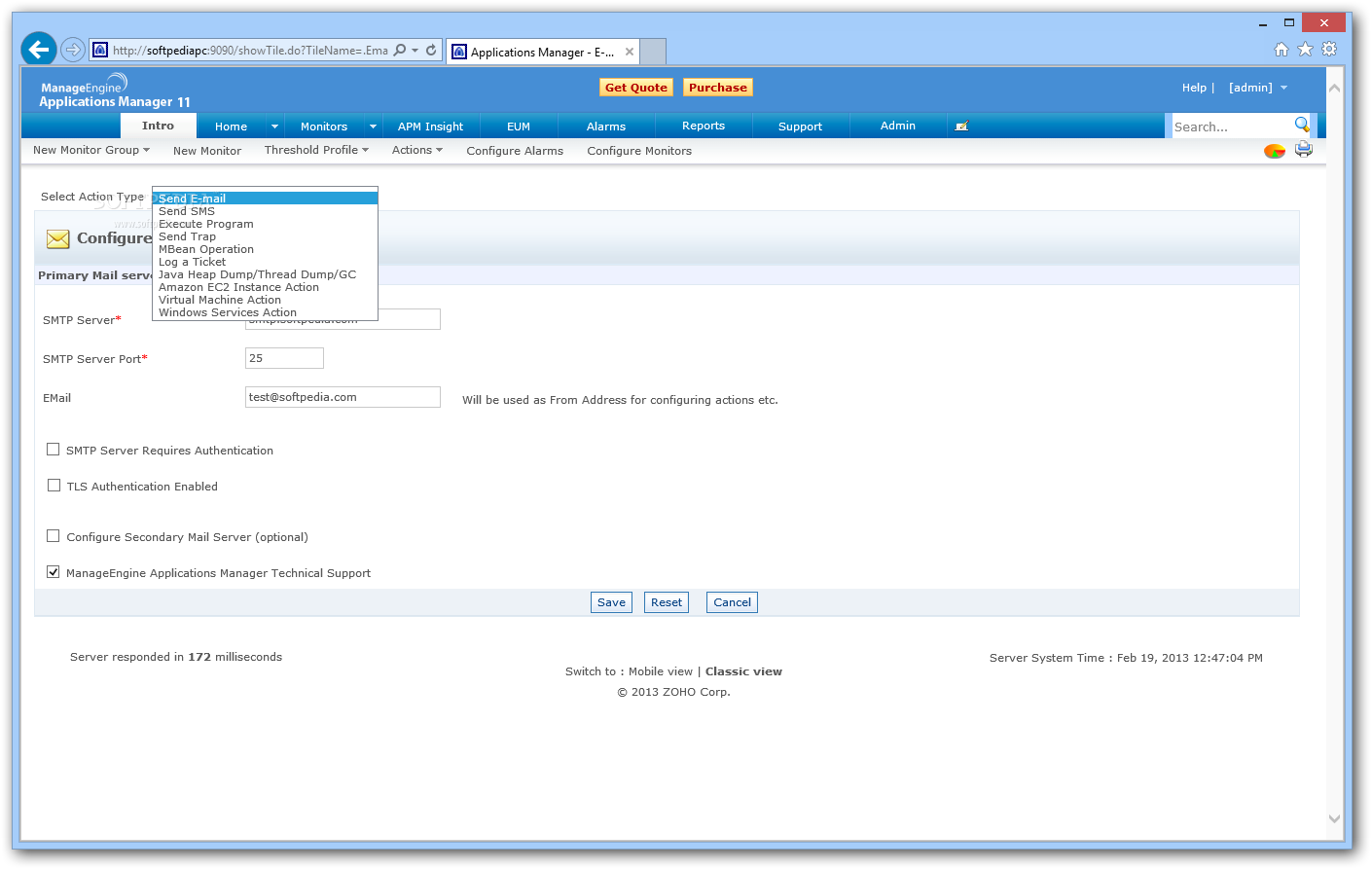
Task: Open the address bar history dropdown arrow
Action: click(415, 50)
